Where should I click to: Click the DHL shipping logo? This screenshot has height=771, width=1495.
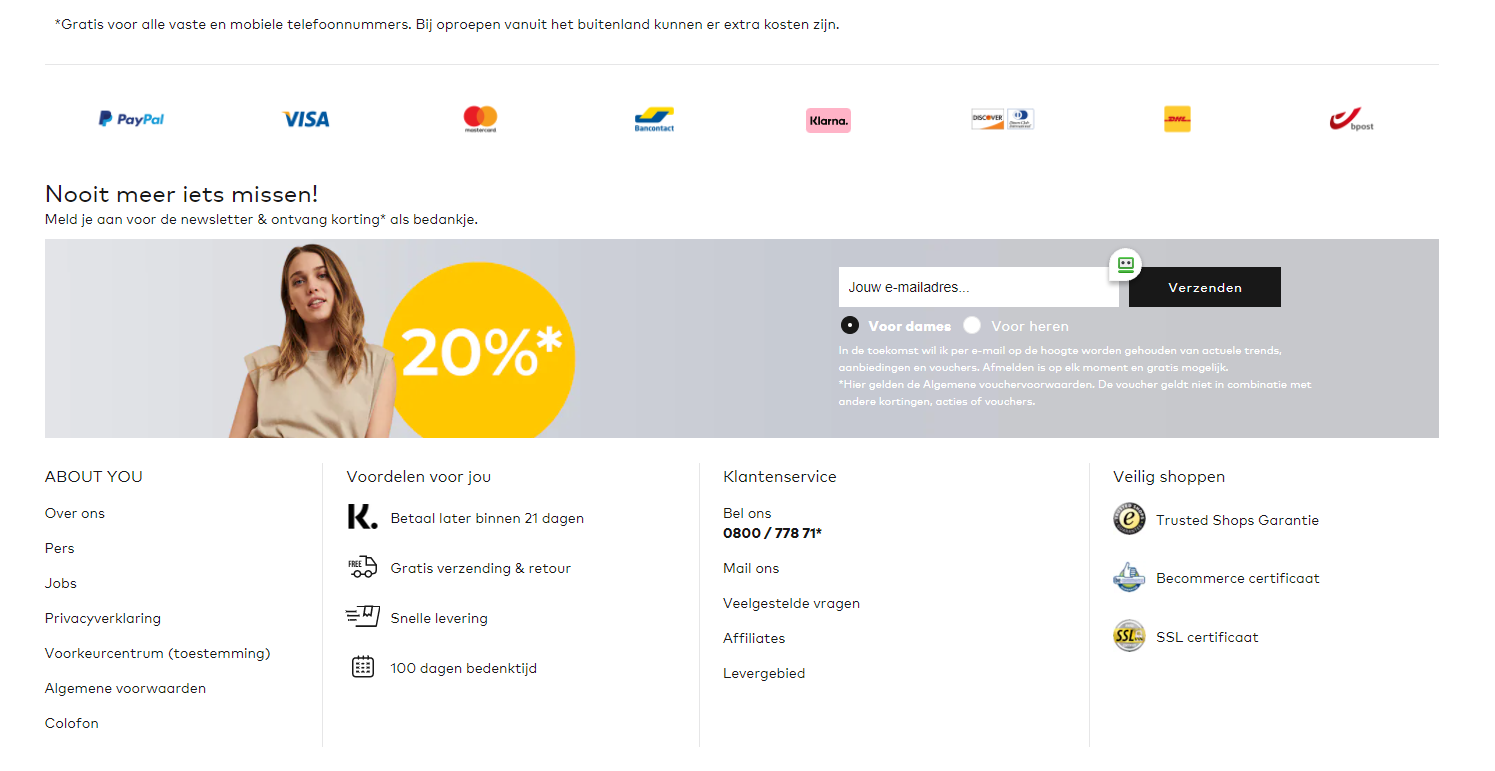pyautogui.click(x=1177, y=119)
